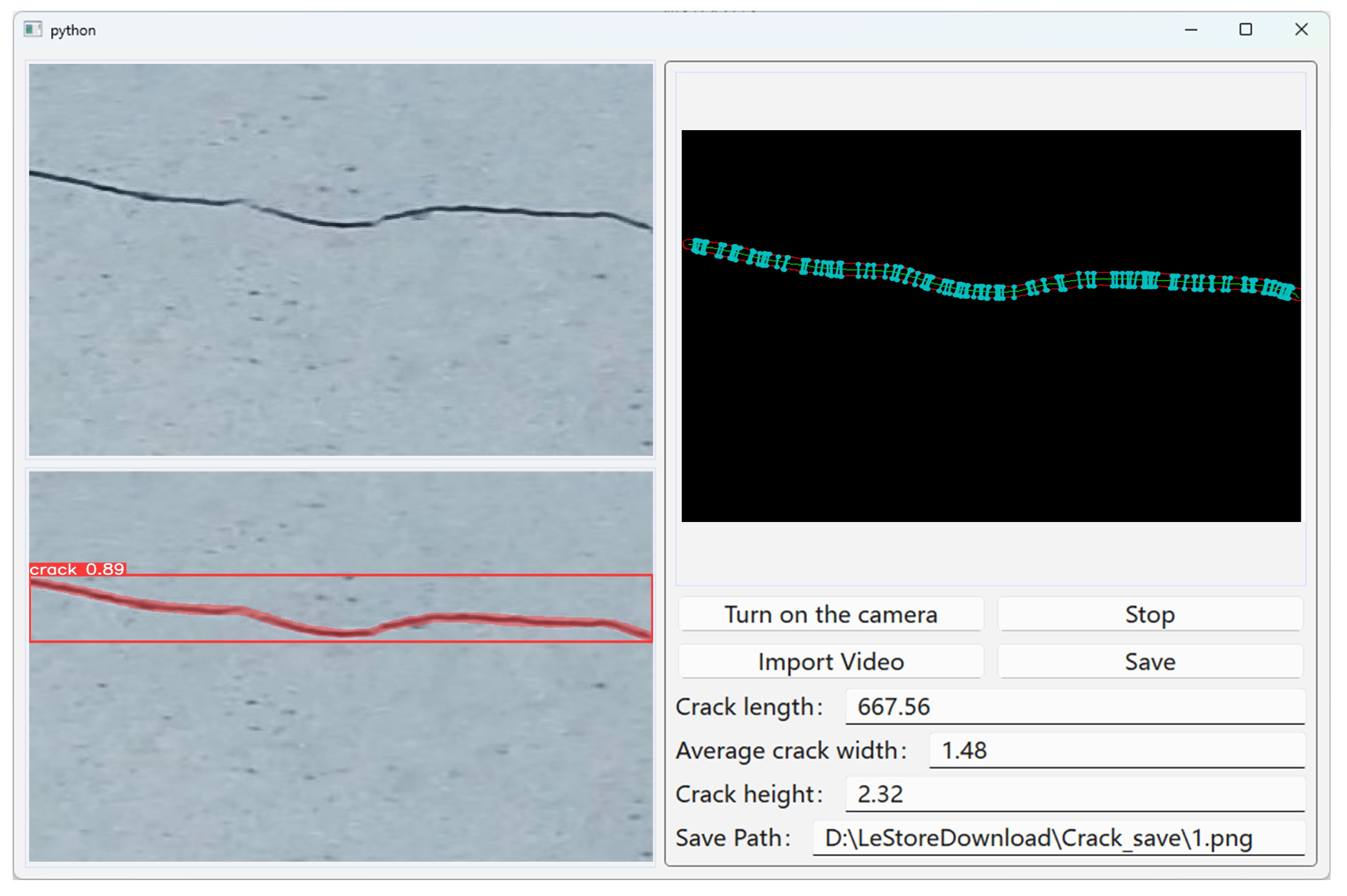Image resolution: width=1347 pixels, height=896 pixels.
Task: Open Import Video dialog
Action: pos(830,662)
